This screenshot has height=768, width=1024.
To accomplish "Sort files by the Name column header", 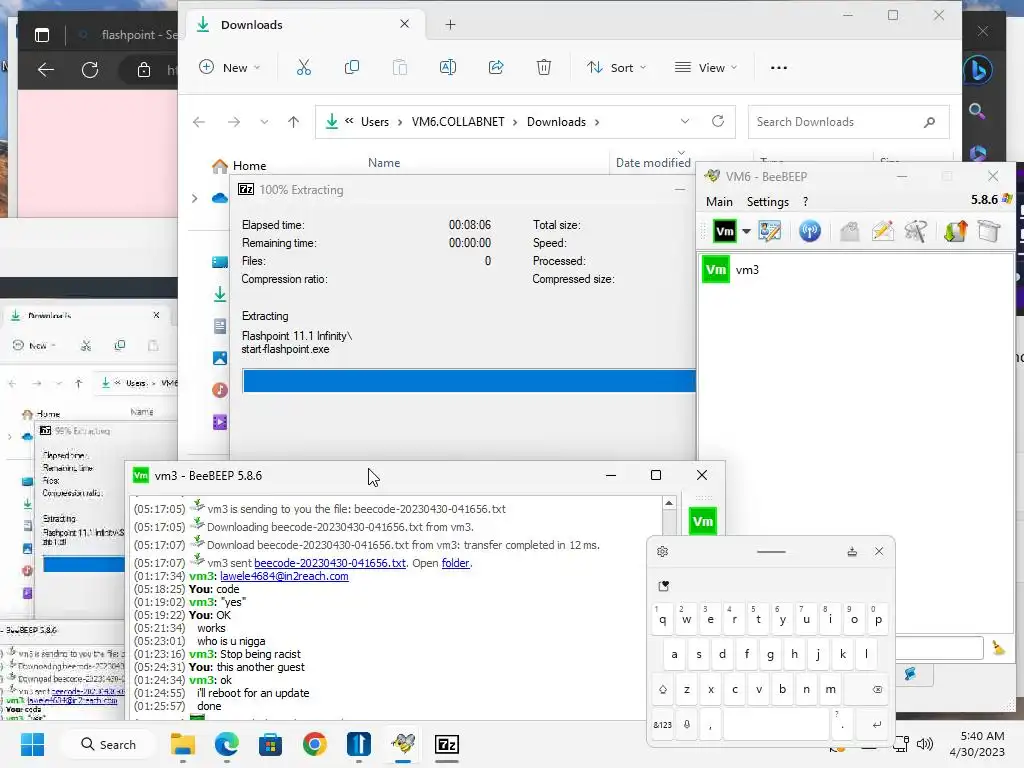I will 384,163.
